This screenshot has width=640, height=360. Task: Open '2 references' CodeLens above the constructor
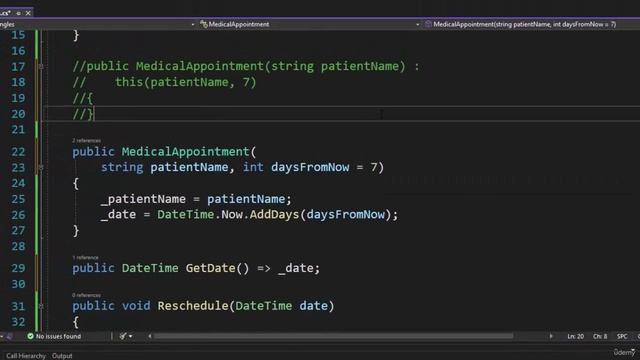86,140
